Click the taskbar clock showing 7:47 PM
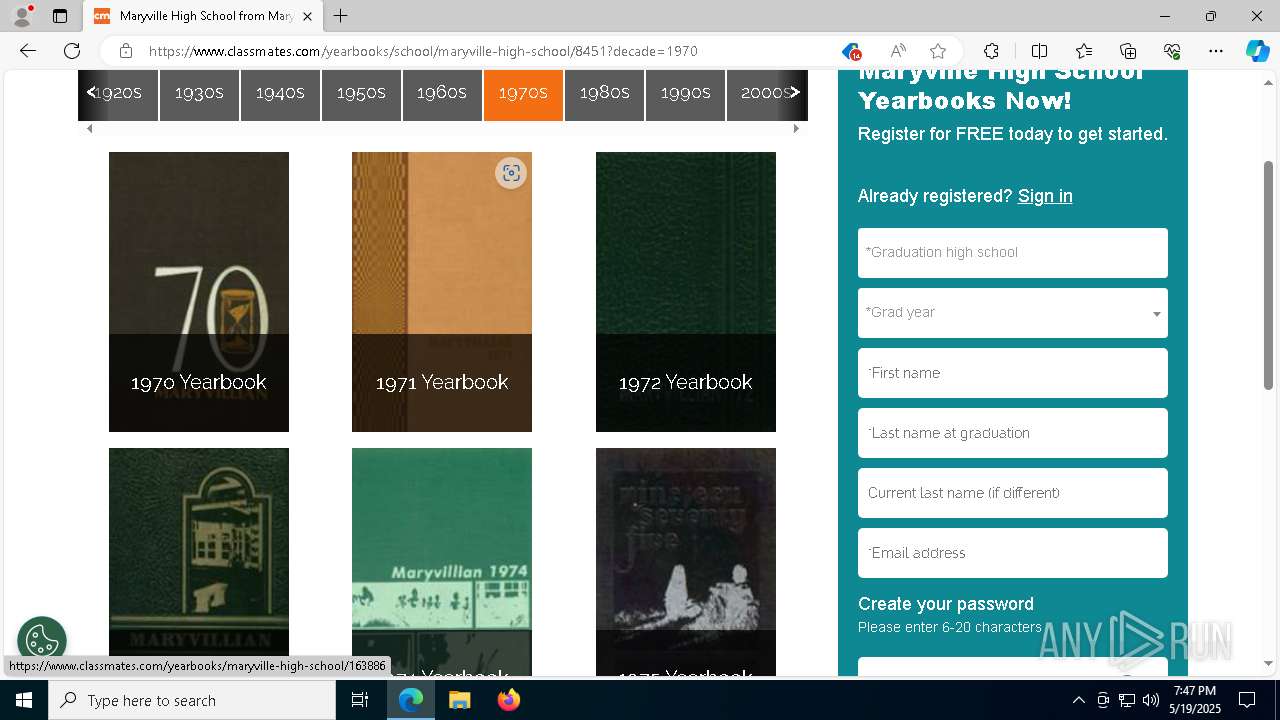The image size is (1280, 720). (1196, 700)
